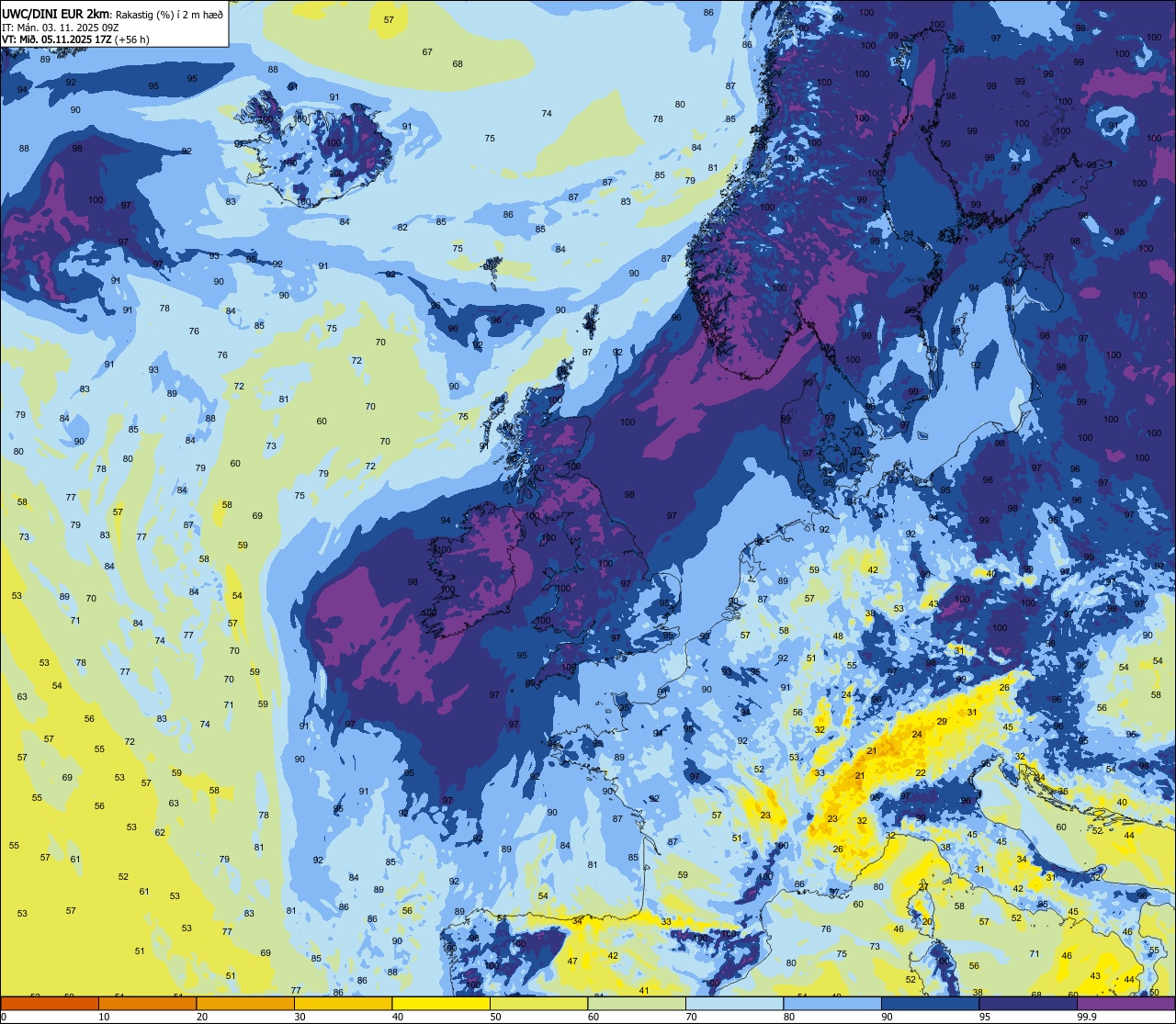The width and height of the screenshot is (1176, 1024).
Task: Select the 30–40% golden legend swatch
Action: coord(343,1003)
